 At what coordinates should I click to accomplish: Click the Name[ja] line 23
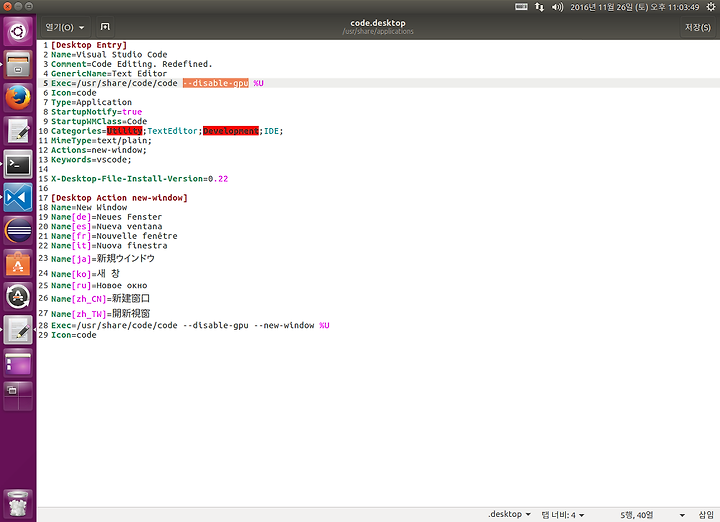pyautogui.click(x=103, y=258)
